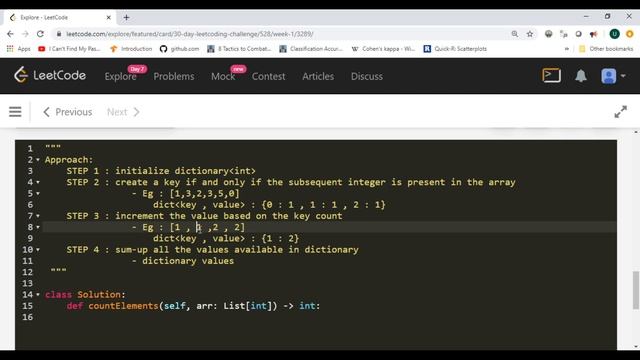Bookmark this page with the star
This screenshot has width=640, height=360.
[x=530, y=34]
